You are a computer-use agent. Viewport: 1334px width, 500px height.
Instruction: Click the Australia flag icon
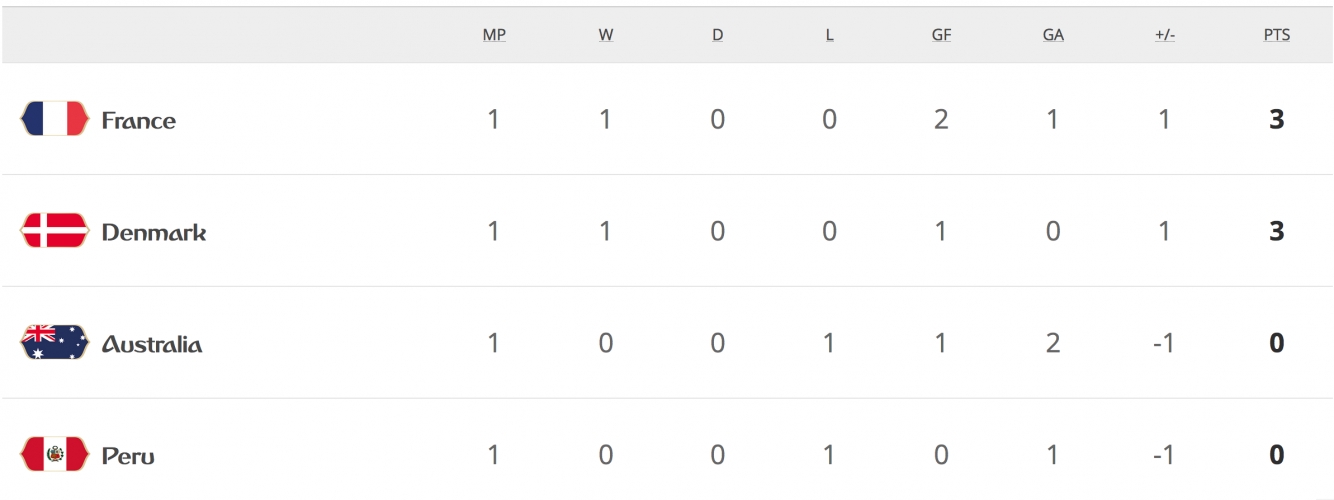(54, 343)
